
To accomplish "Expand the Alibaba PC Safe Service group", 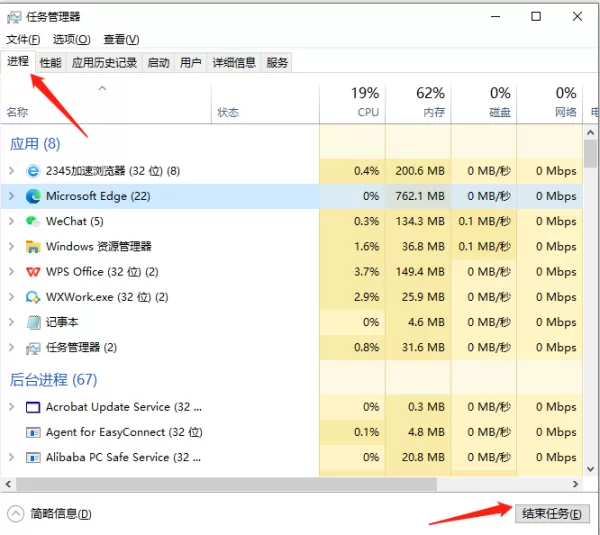I will click(x=11, y=457).
